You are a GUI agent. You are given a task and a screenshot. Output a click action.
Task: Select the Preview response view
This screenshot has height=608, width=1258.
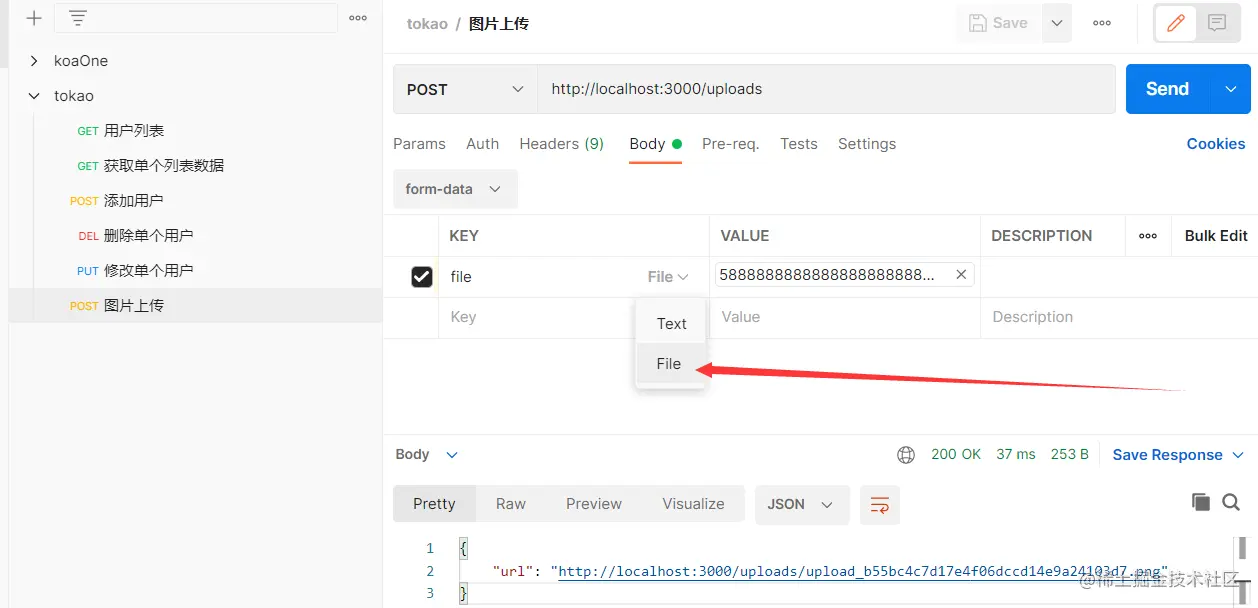593,504
